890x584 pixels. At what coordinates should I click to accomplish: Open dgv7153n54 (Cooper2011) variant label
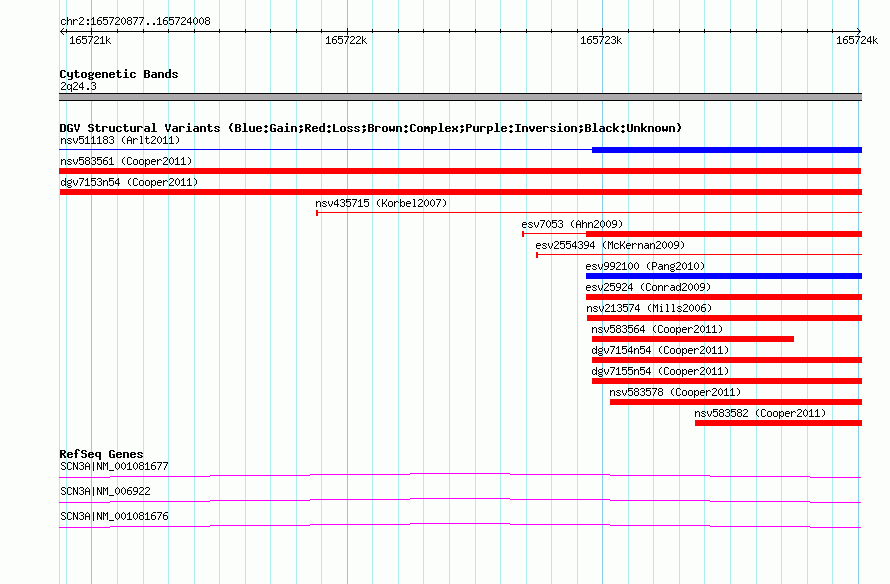coord(129,182)
